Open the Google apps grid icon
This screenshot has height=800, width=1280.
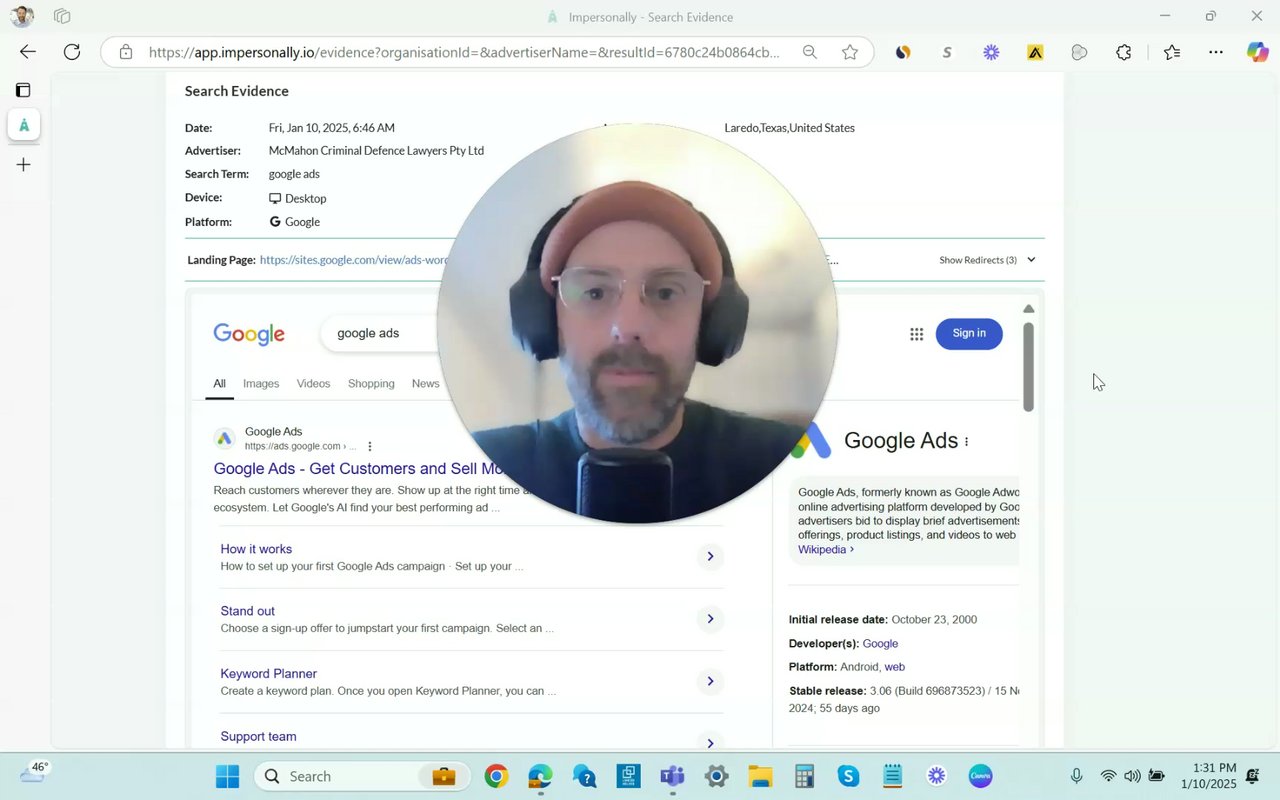click(916, 334)
